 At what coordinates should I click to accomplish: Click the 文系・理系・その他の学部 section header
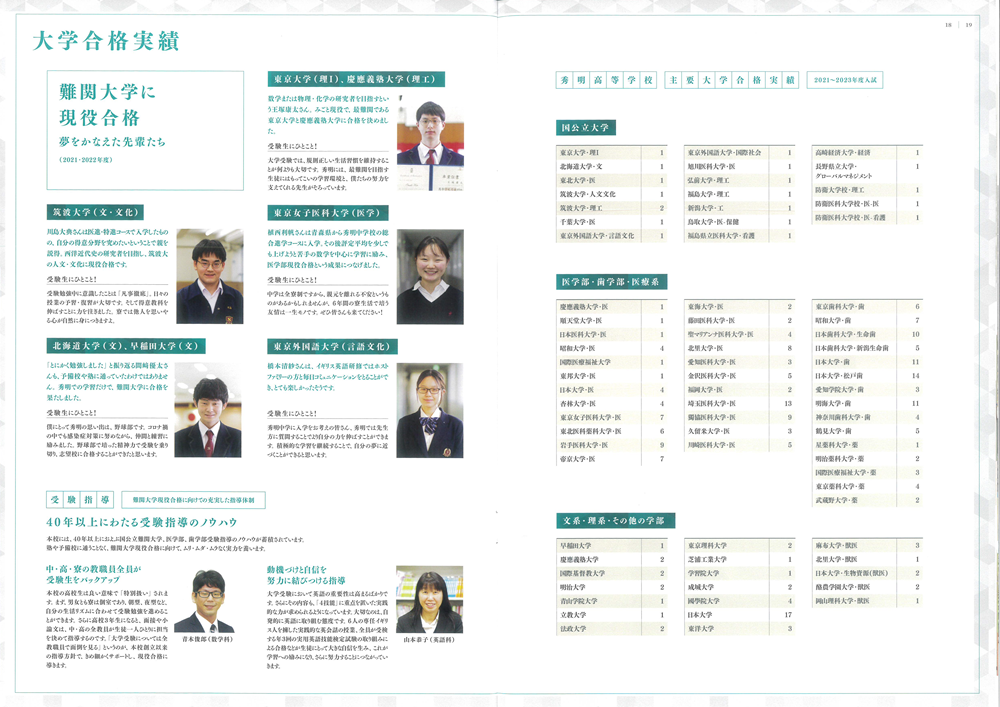coord(615,521)
